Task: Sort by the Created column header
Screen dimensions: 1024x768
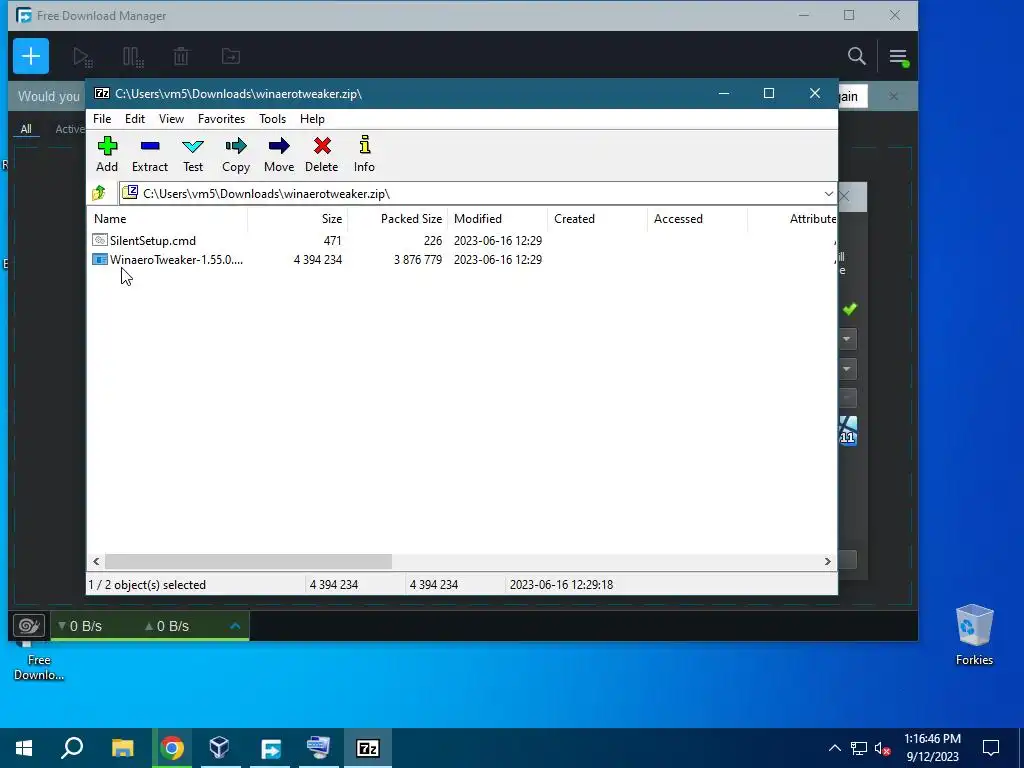Action: [x=597, y=219]
